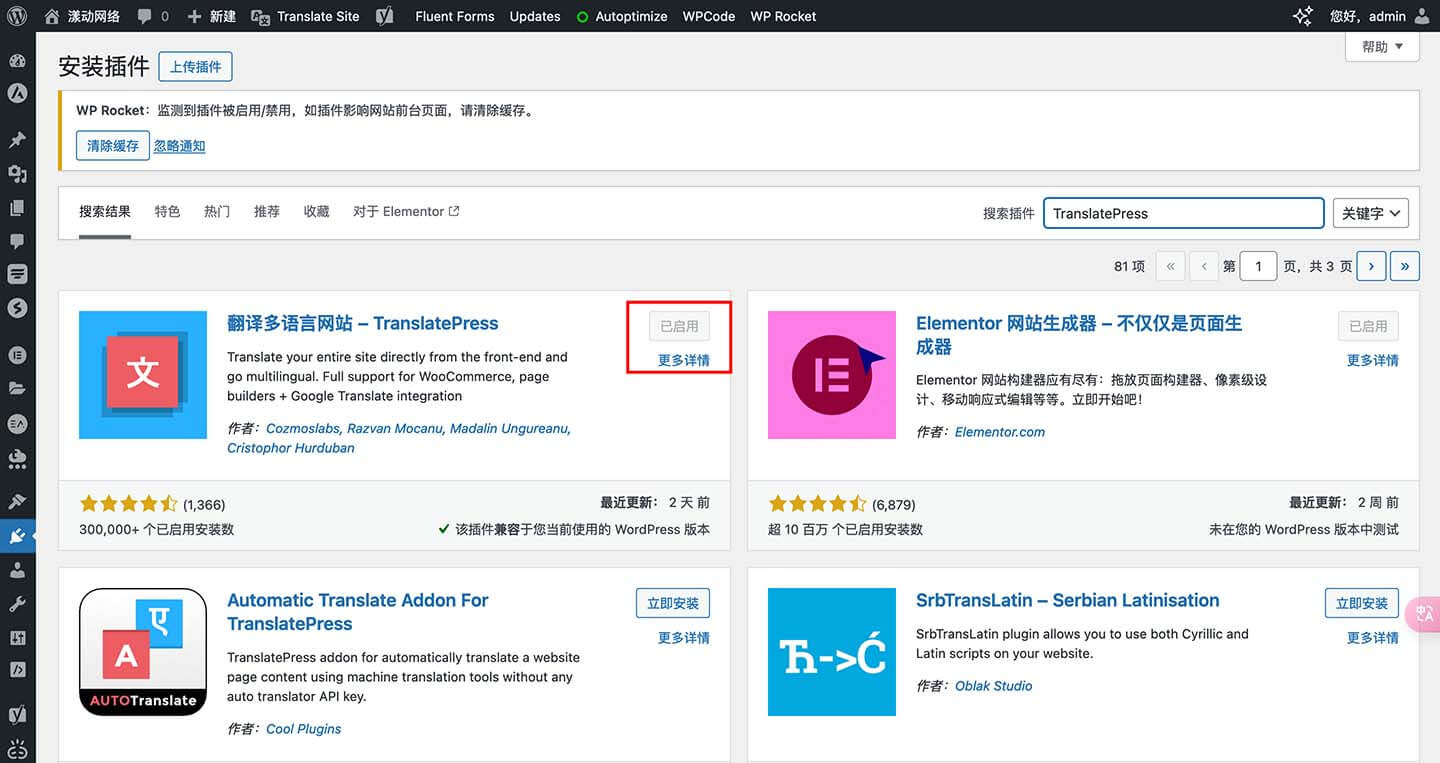Screen dimensions: 1440x763
Task: Open Autoptimize admin bar item
Action: click(x=622, y=16)
